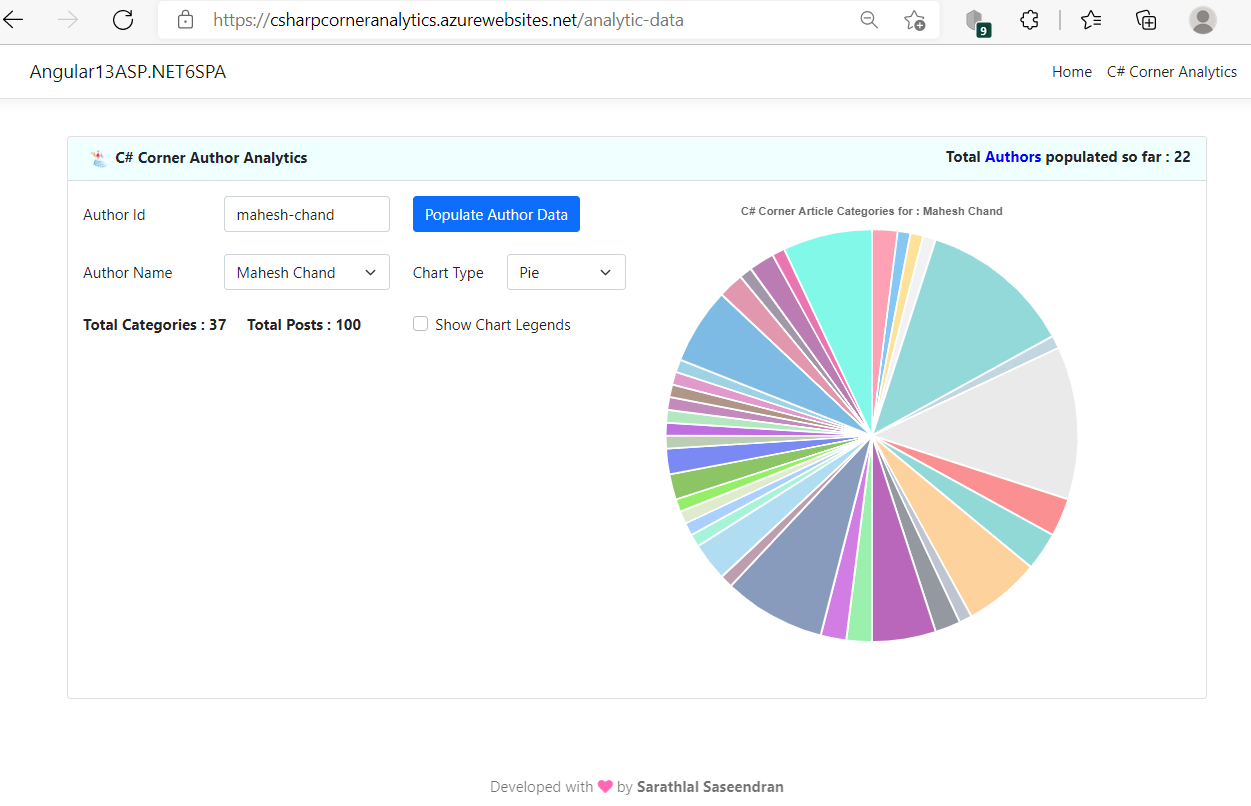Click the back navigation arrow
Screen dimensions: 1251x806
[13, 19]
